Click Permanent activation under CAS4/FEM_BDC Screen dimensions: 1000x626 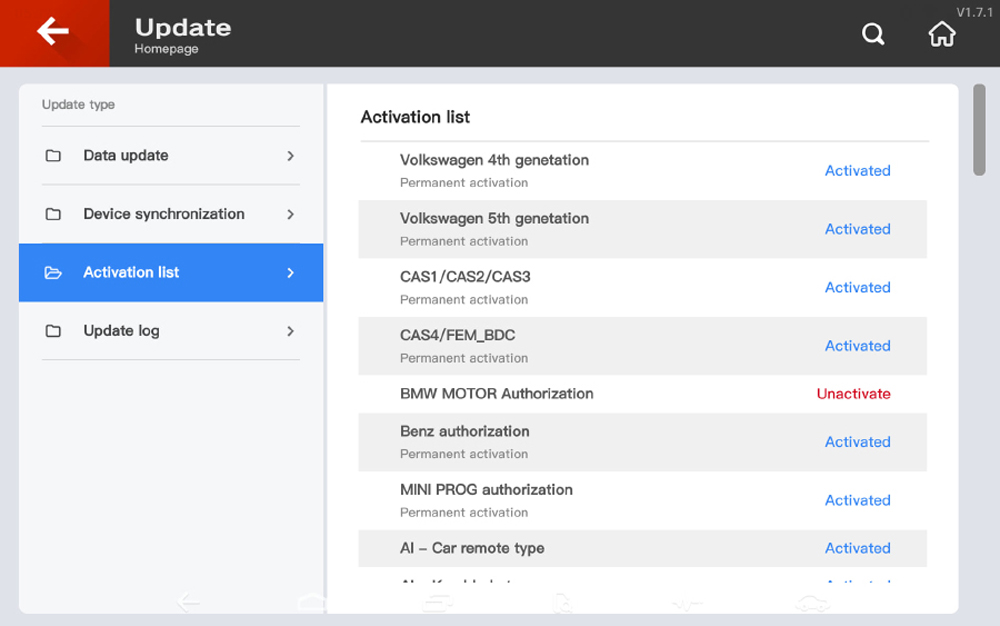coord(464,358)
